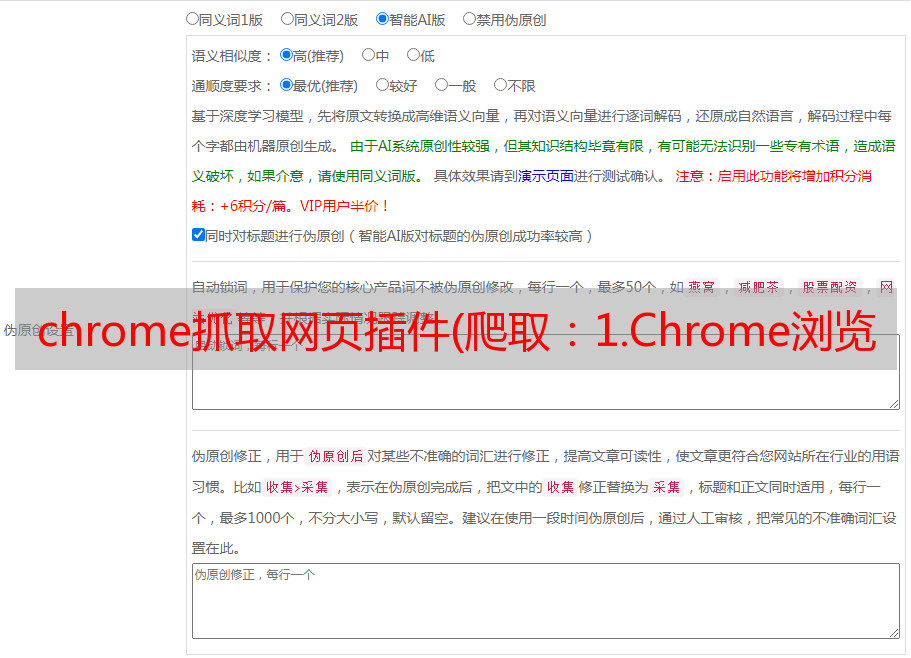Choose 一般 for 通顺度要求
This screenshot has height=658, width=911.
[441, 85]
